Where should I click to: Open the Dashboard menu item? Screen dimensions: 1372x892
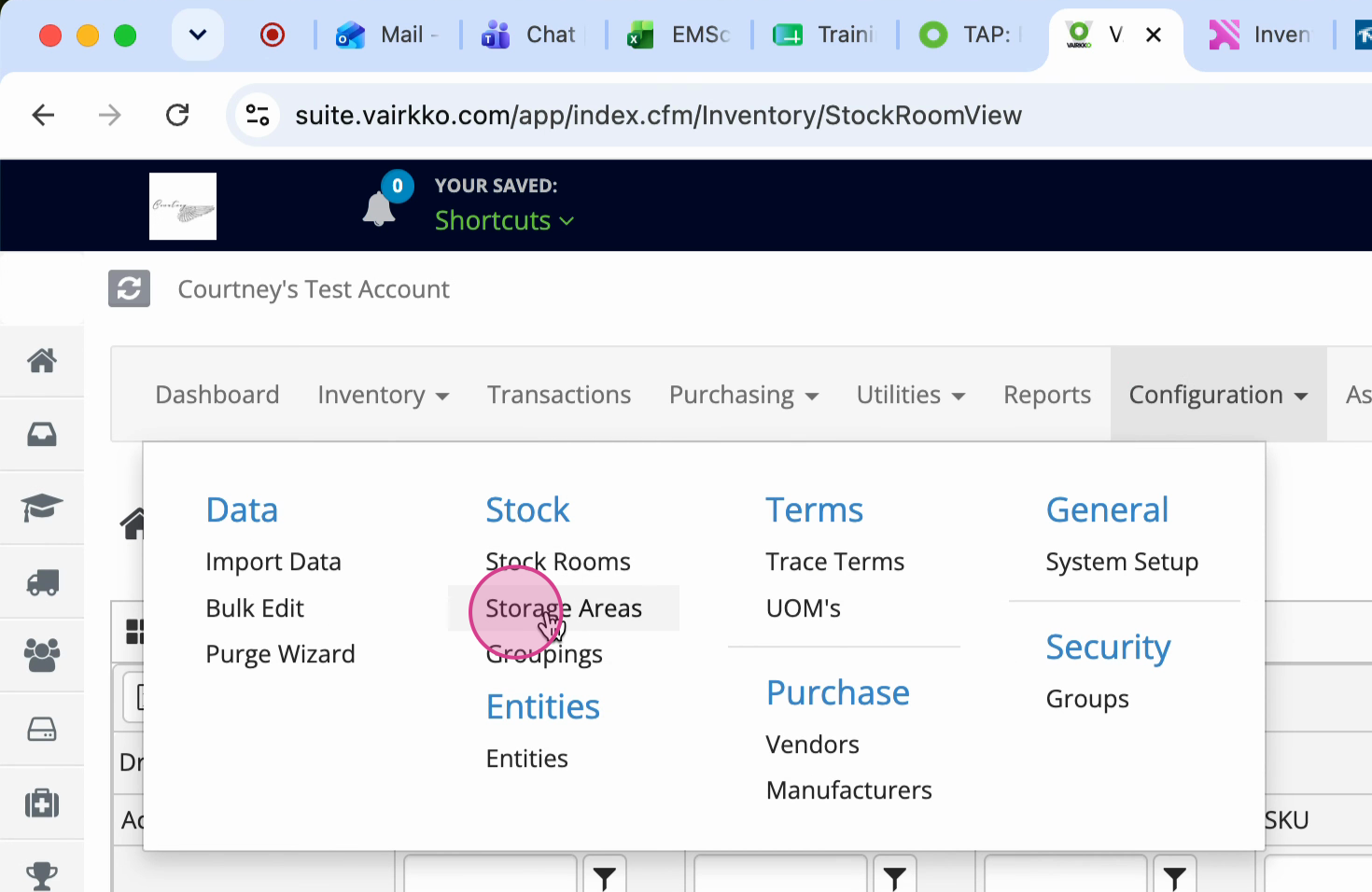click(x=217, y=395)
